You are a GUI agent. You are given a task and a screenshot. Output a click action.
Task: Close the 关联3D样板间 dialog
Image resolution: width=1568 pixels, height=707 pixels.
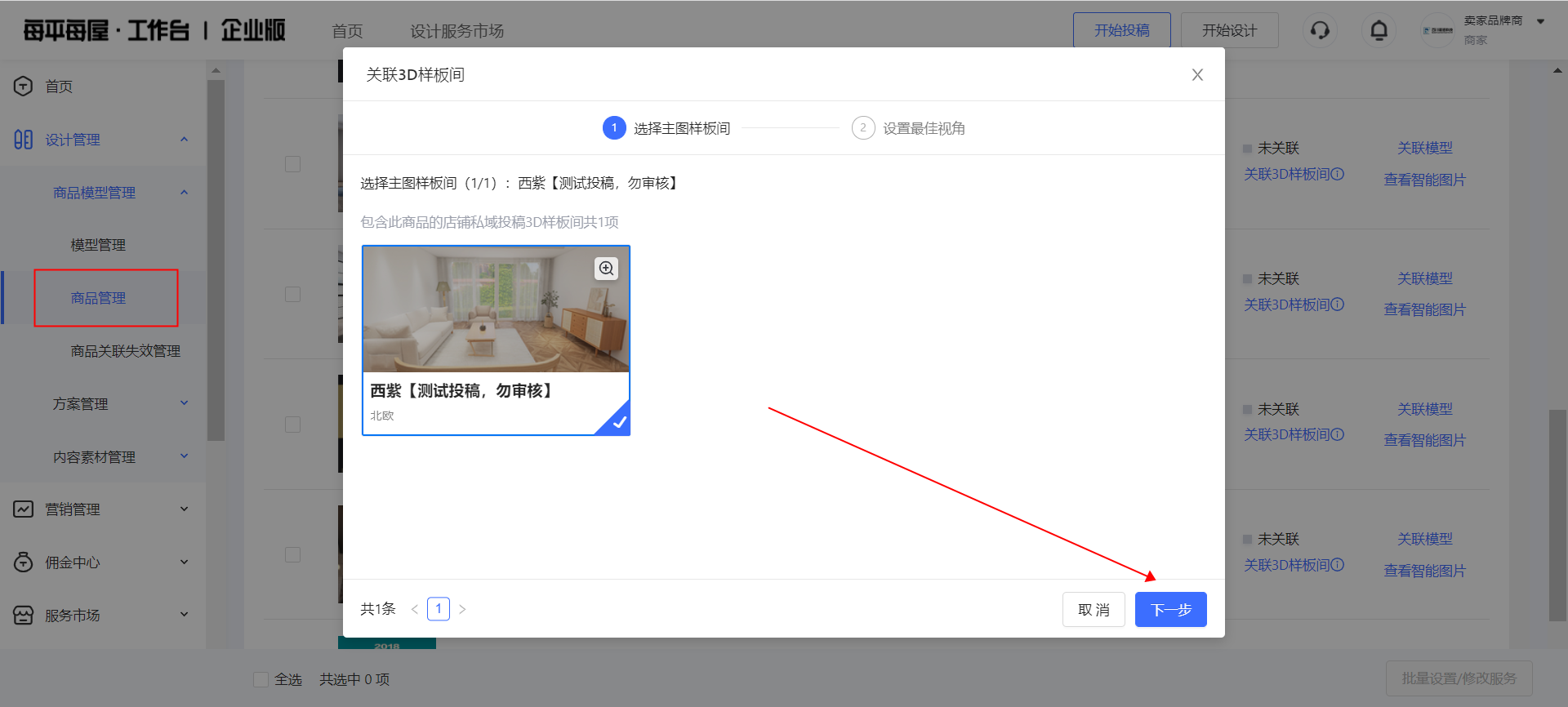click(1197, 75)
